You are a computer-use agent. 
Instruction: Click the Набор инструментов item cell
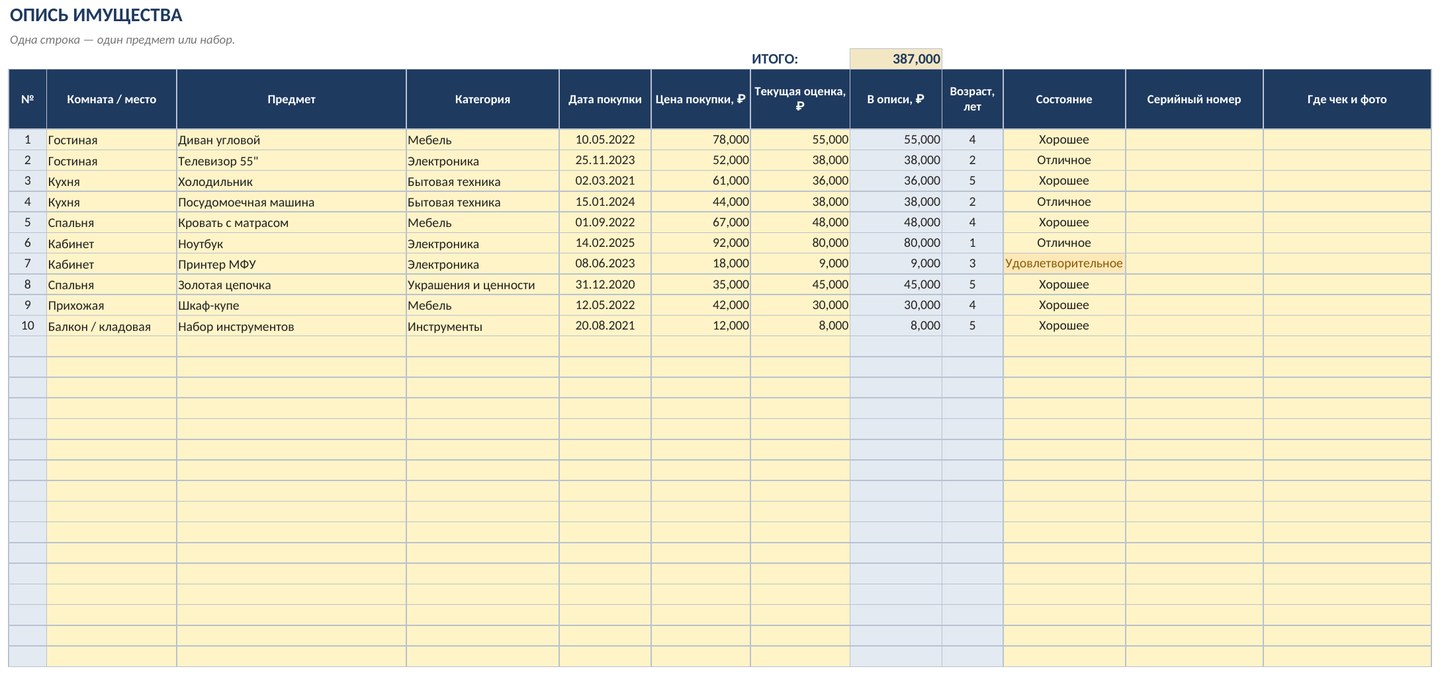[x=291, y=326]
